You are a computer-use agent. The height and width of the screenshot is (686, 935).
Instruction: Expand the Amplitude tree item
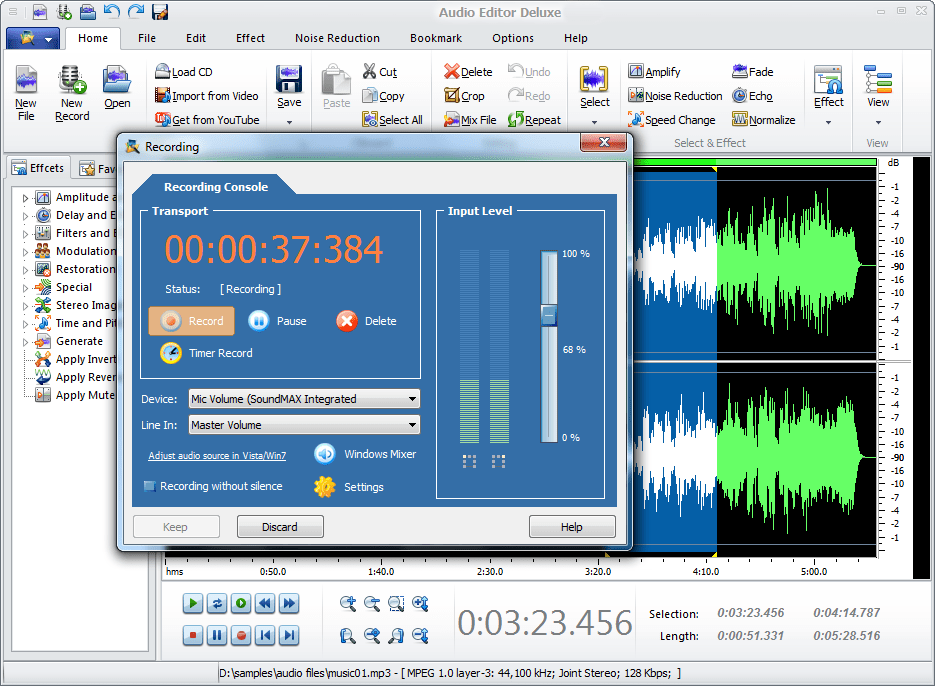26,197
